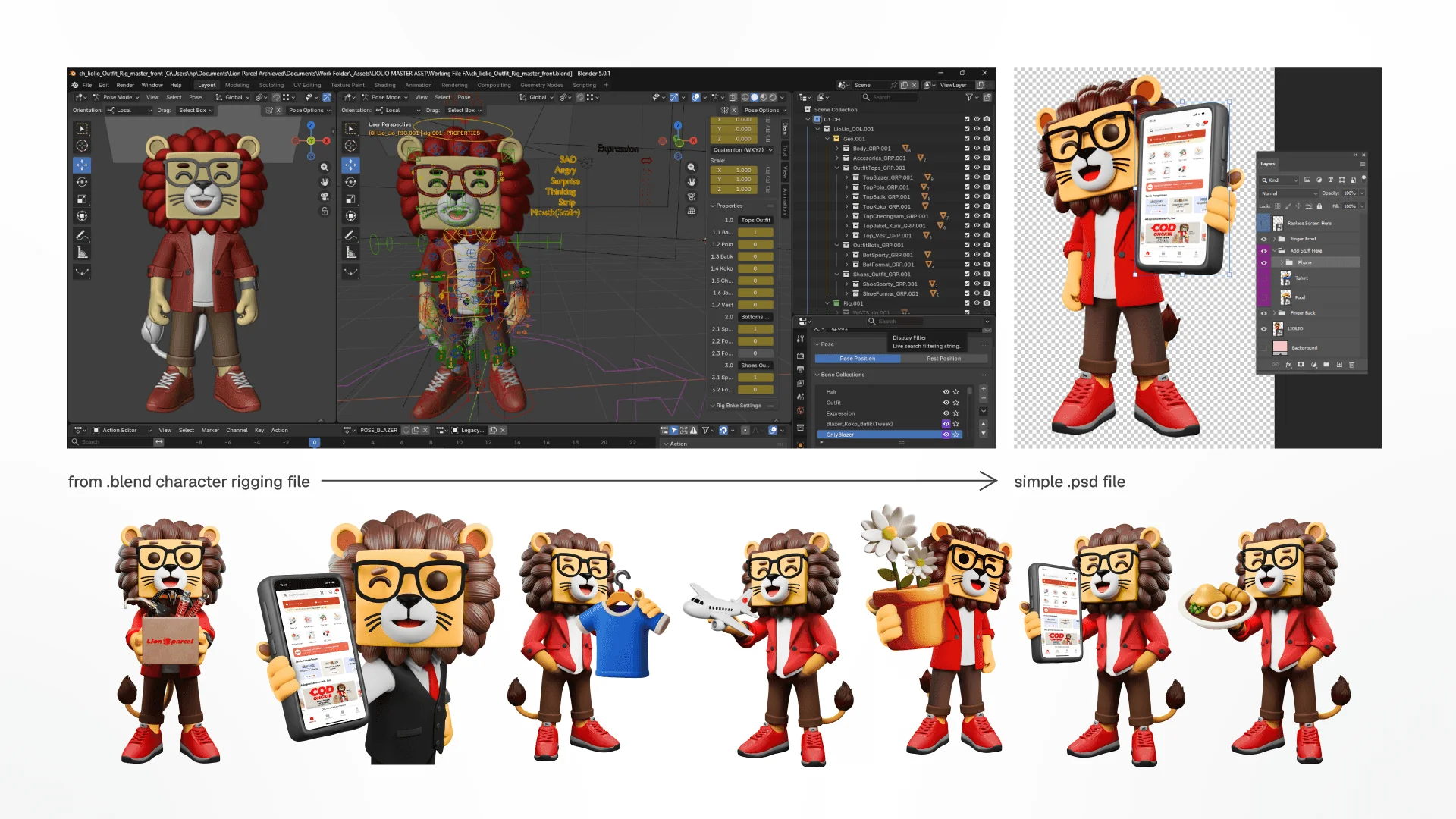Viewport: 1456px width, 819px height.
Task: Pick the Annotate tool in left Blender viewport
Action: pos(82,236)
